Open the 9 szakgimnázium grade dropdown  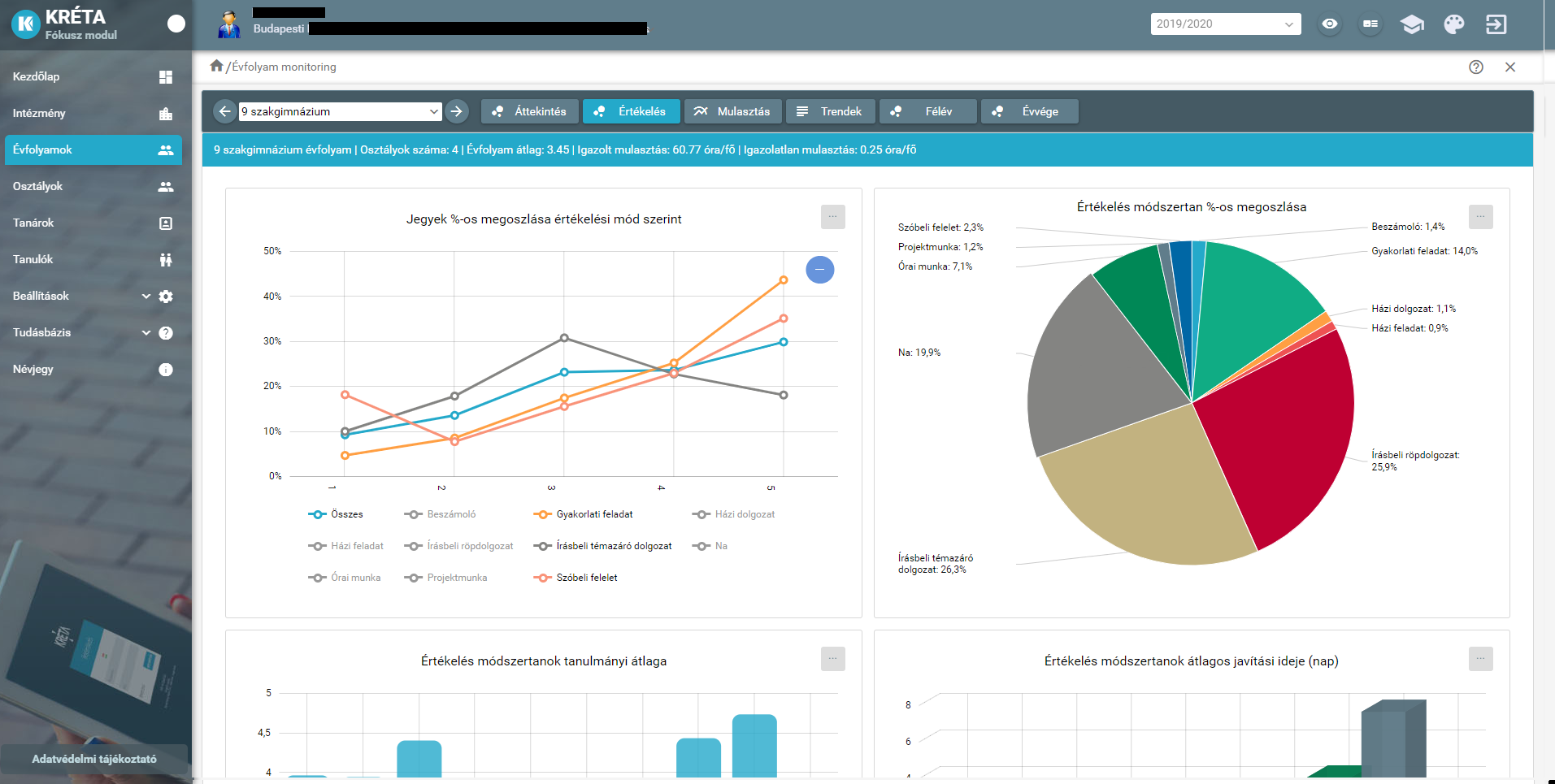[340, 111]
